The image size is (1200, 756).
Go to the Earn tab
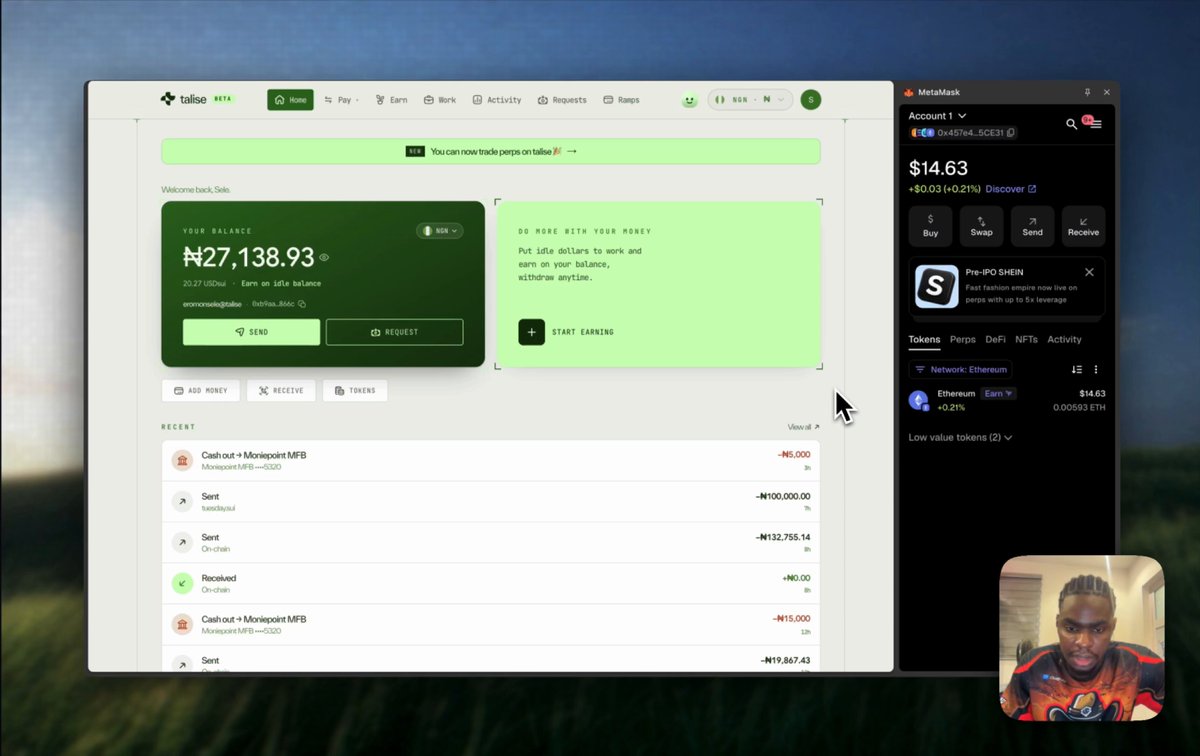coord(391,100)
